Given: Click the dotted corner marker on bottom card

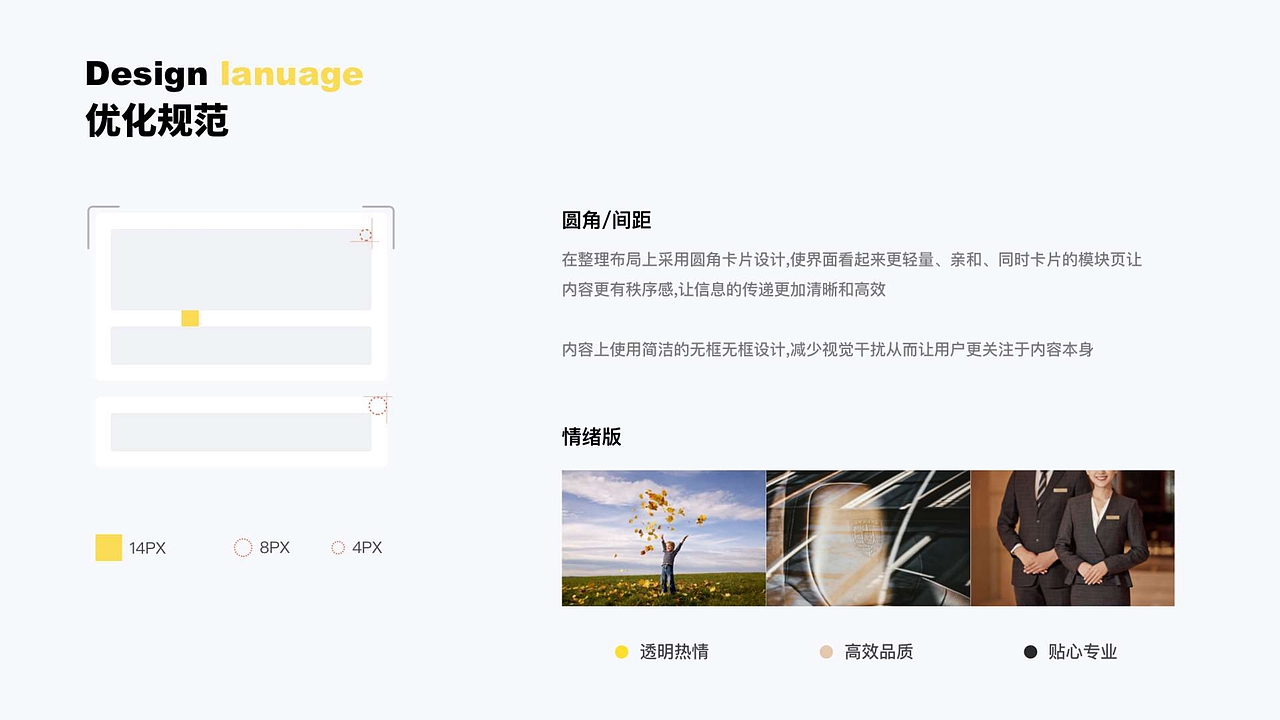Looking at the screenshot, I should pyautogui.click(x=377, y=406).
